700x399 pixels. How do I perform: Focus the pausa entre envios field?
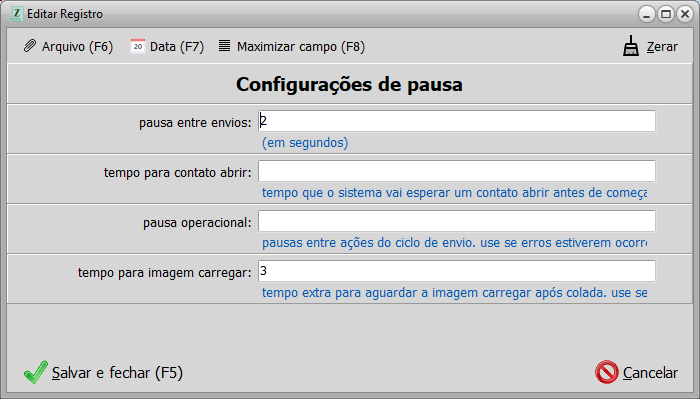tap(457, 121)
